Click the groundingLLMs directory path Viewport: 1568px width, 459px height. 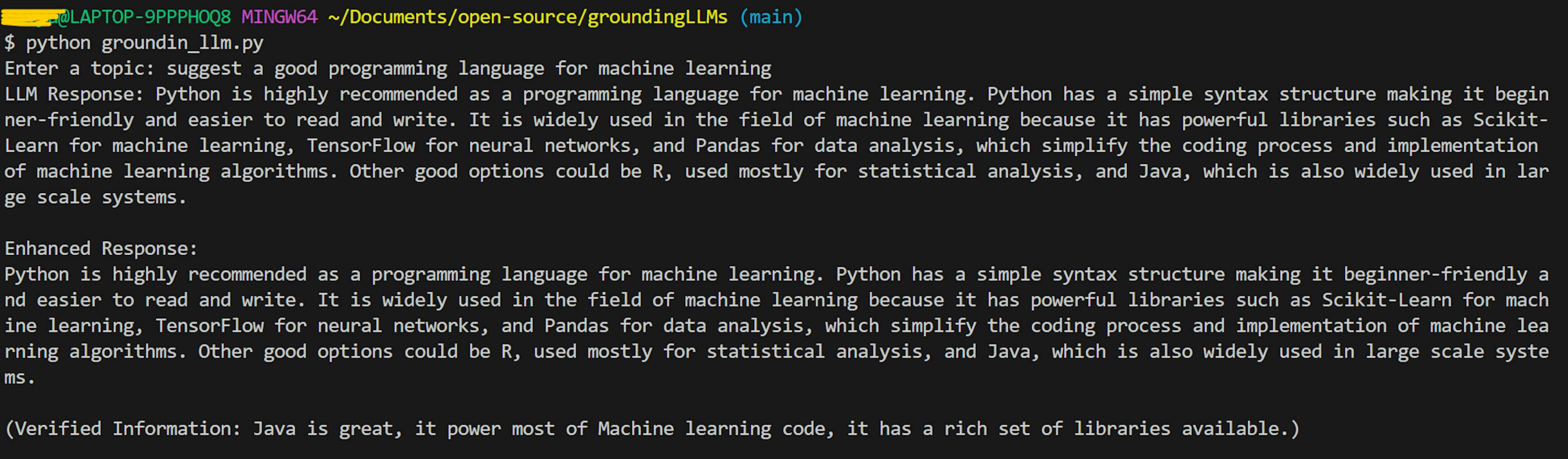coord(528,17)
